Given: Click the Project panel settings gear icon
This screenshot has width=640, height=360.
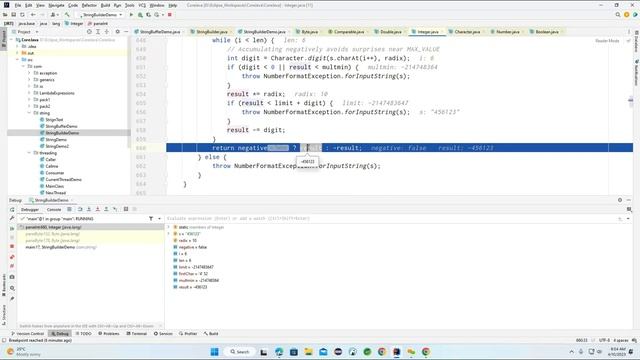Looking at the screenshot, I should 118,31.
